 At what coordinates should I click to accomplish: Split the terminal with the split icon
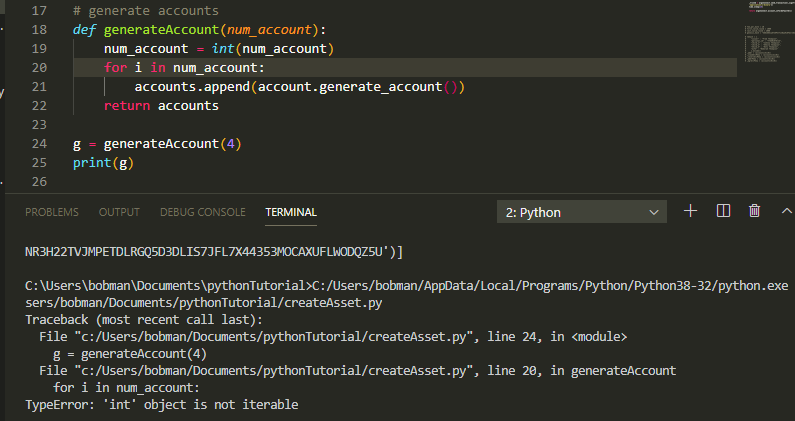coord(723,211)
